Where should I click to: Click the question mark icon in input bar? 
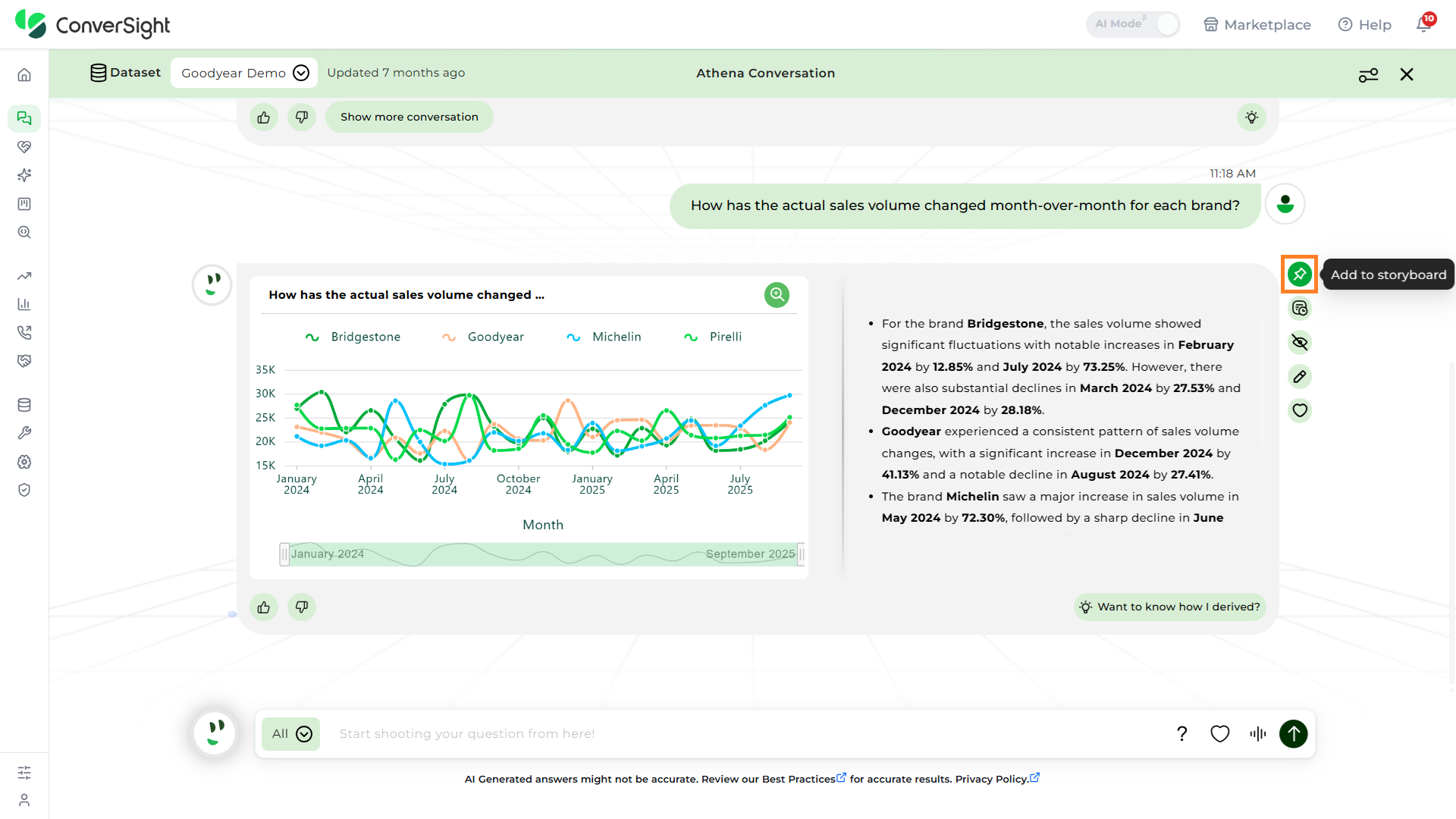click(1181, 733)
